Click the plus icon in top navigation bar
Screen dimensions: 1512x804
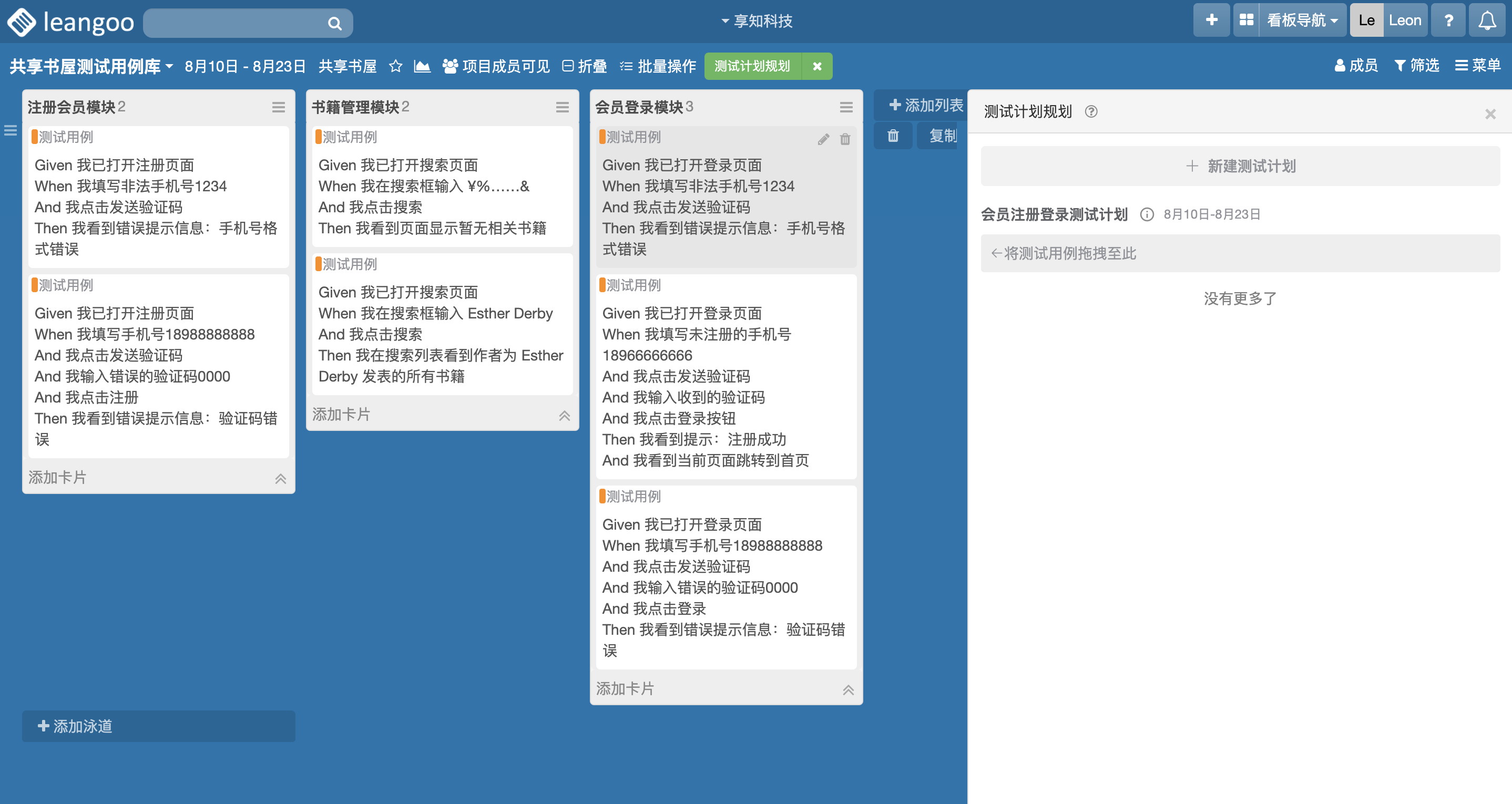click(x=1211, y=20)
